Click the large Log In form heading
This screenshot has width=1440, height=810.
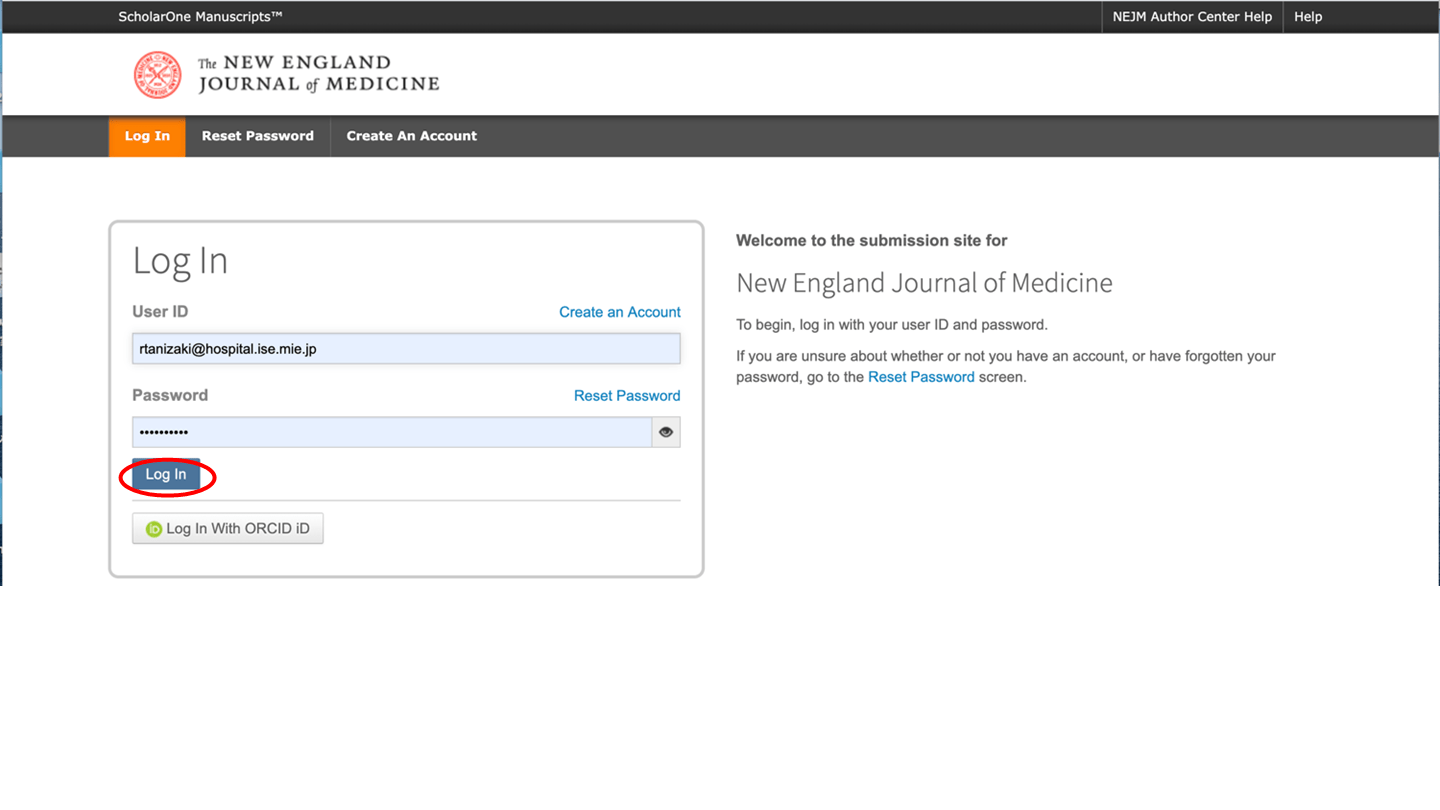click(180, 261)
